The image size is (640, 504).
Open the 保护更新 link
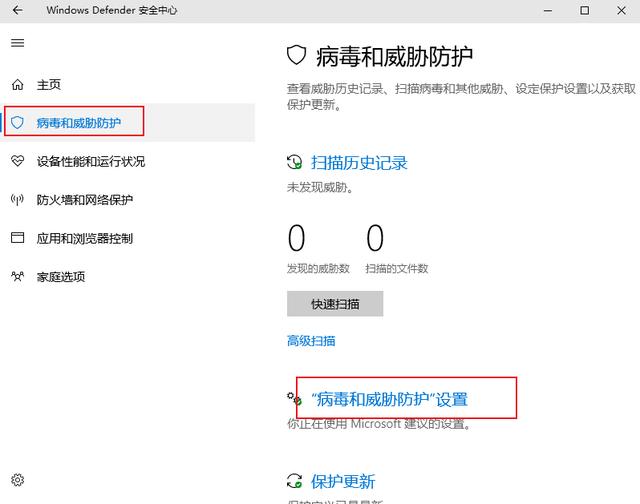click(x=343, y=481)
